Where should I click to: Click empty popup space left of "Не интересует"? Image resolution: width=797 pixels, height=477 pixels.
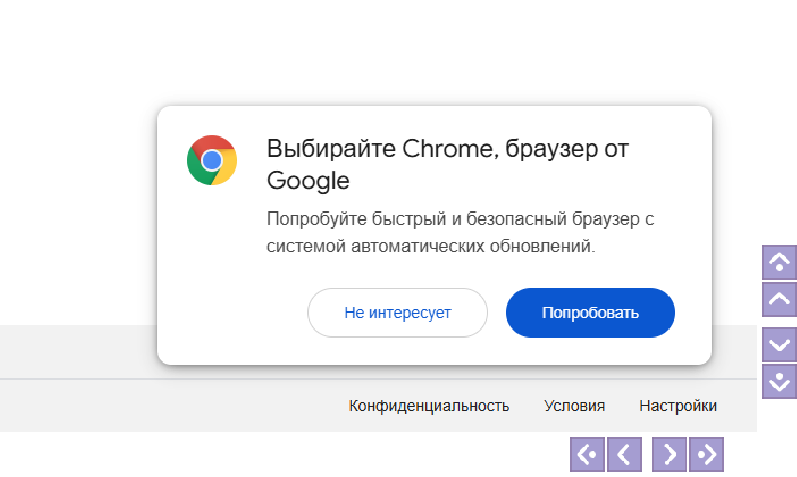coord(232,313)
